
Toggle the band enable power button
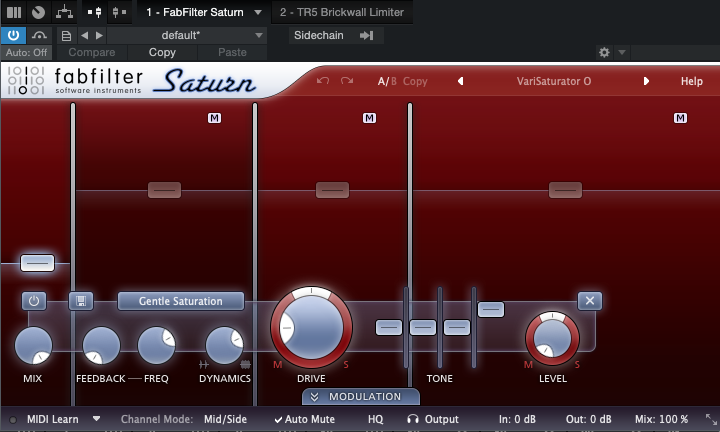pos(34,301)
